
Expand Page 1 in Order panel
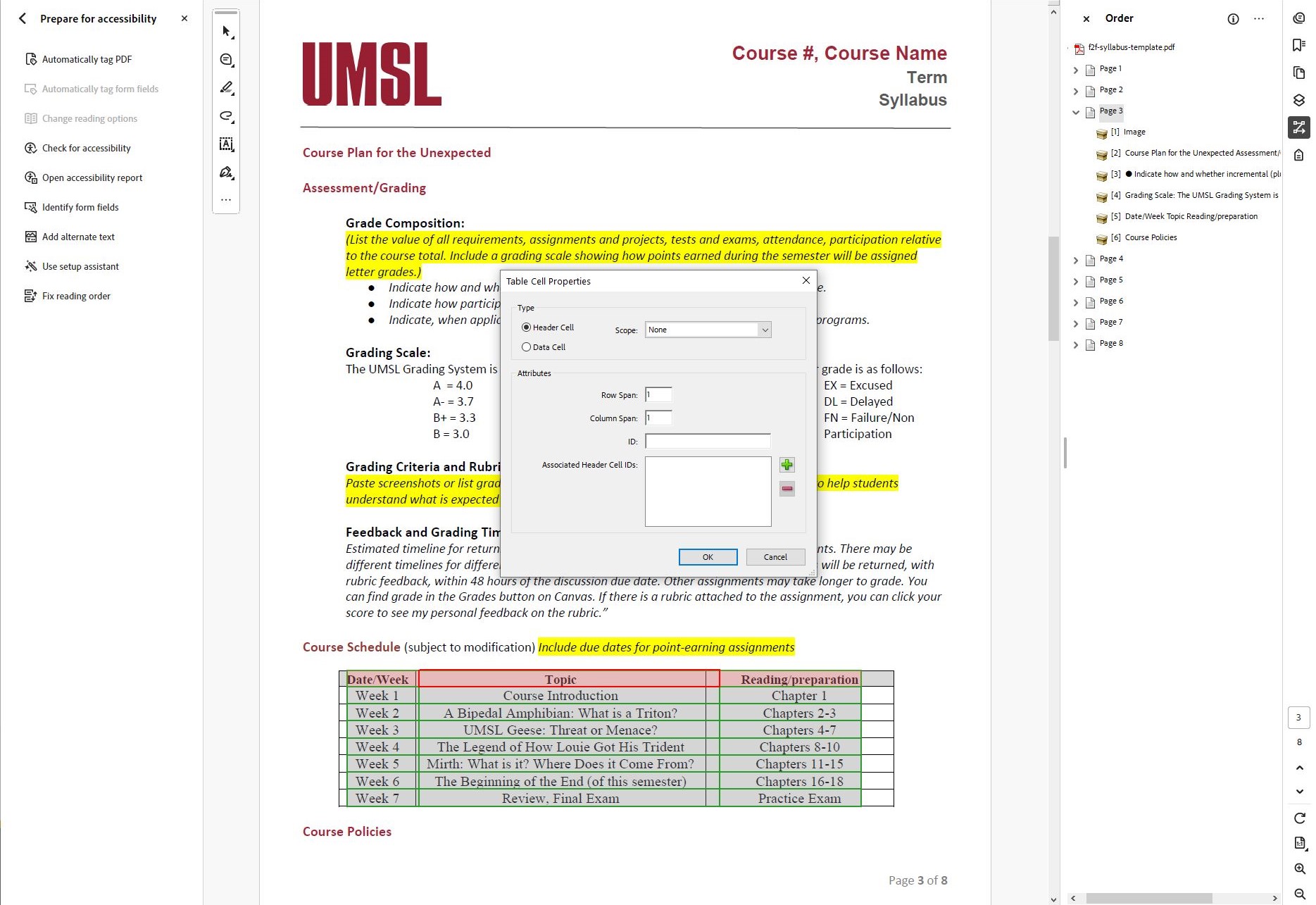1075,70
